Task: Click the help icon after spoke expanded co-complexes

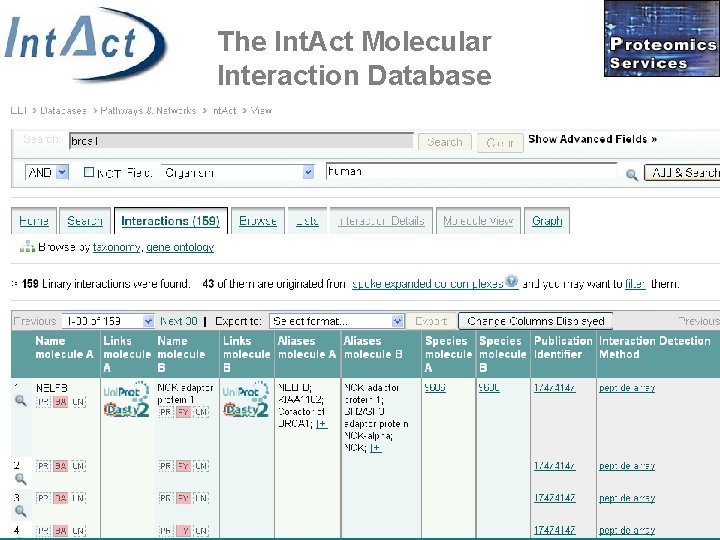Action: (512, 281)
